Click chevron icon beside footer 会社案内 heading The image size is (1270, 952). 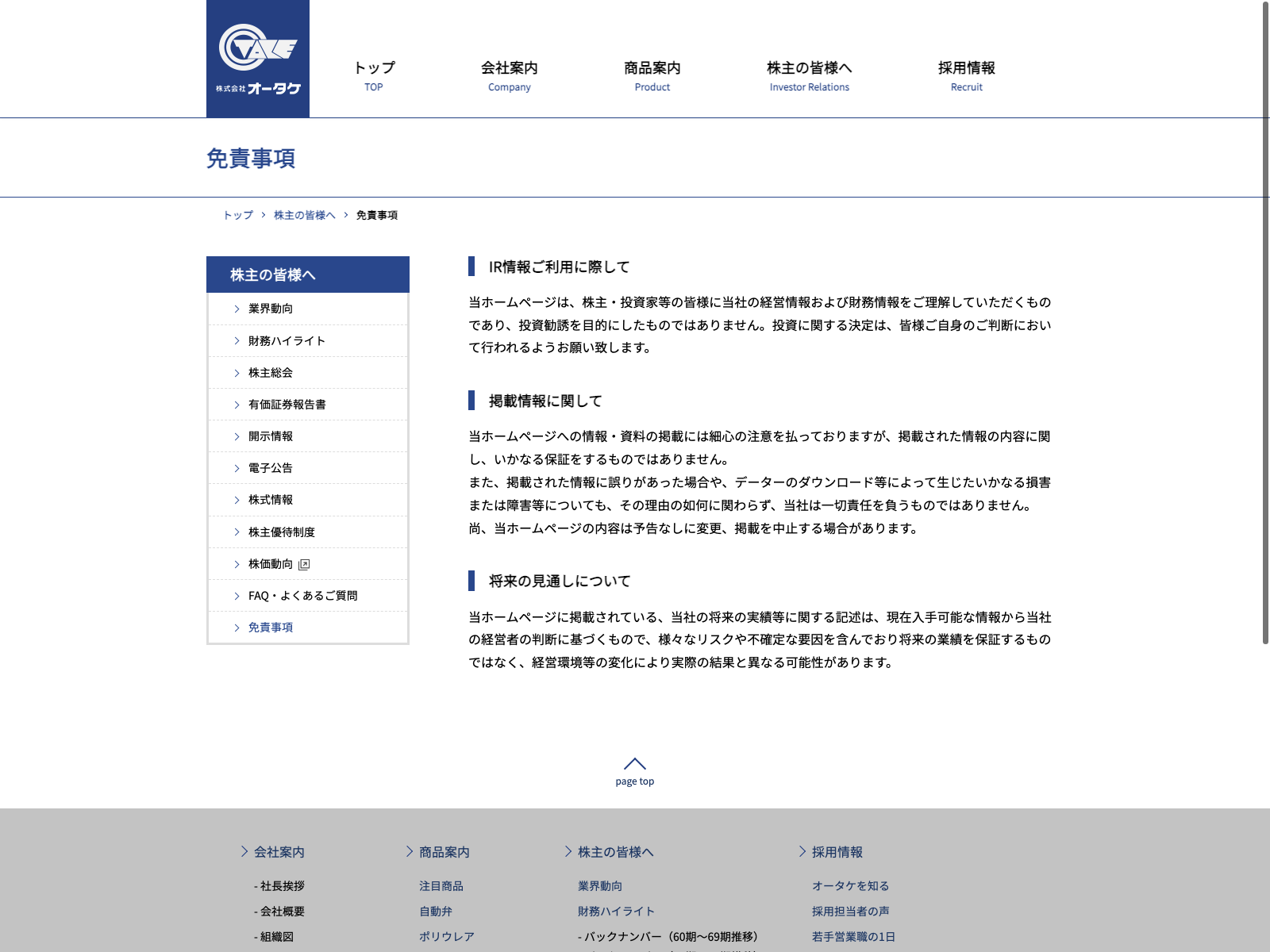[244, 851]
